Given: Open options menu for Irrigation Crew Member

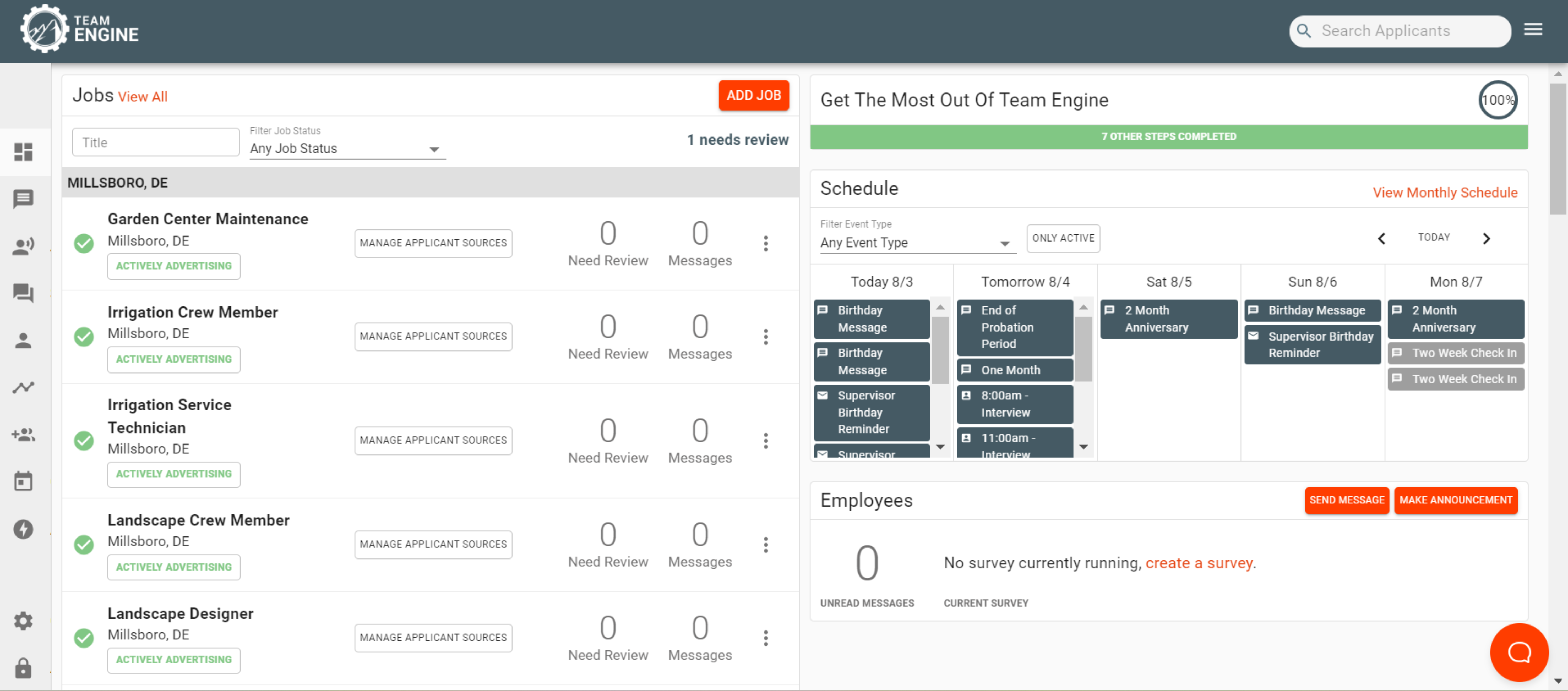Looking at the screenshot, I should pos(766,336).
